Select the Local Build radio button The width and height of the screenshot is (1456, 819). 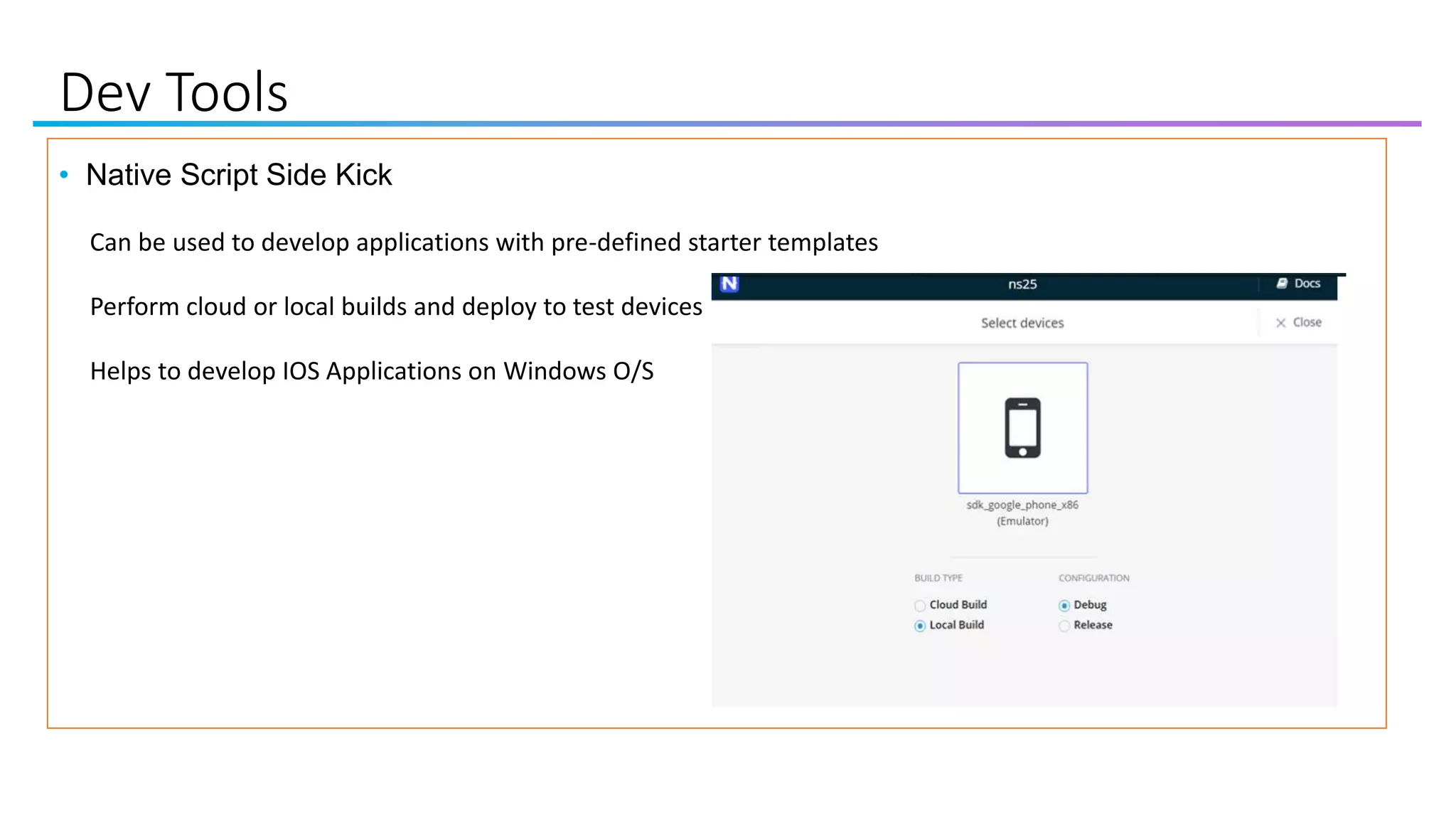pyautogui.click(x=920, y=626)
